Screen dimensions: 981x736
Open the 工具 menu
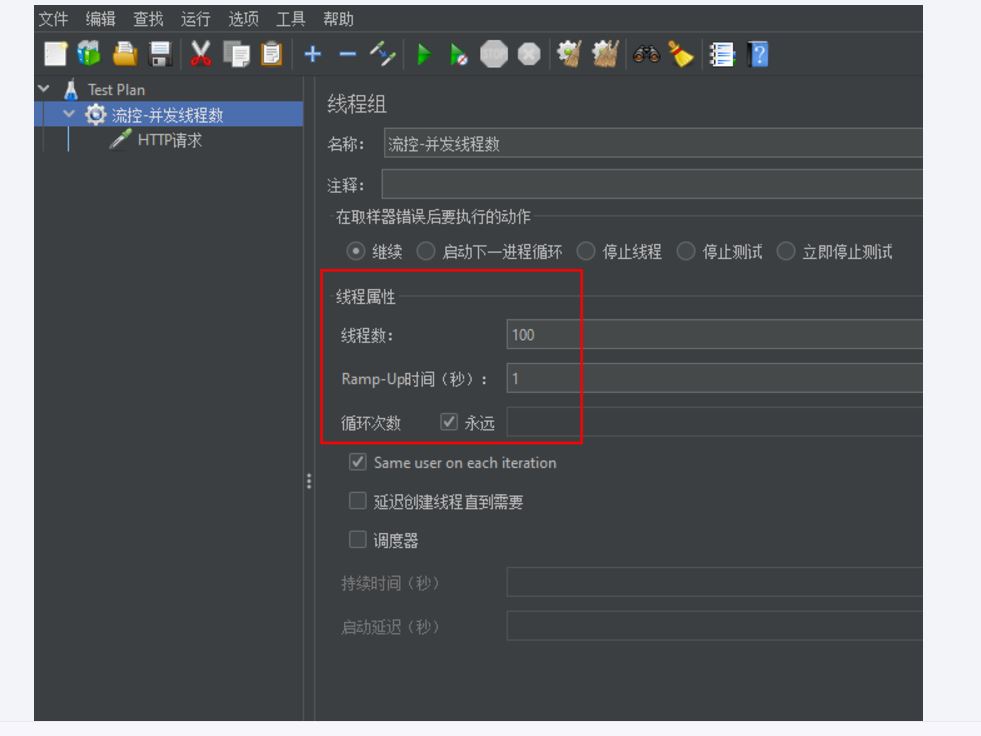291,19
